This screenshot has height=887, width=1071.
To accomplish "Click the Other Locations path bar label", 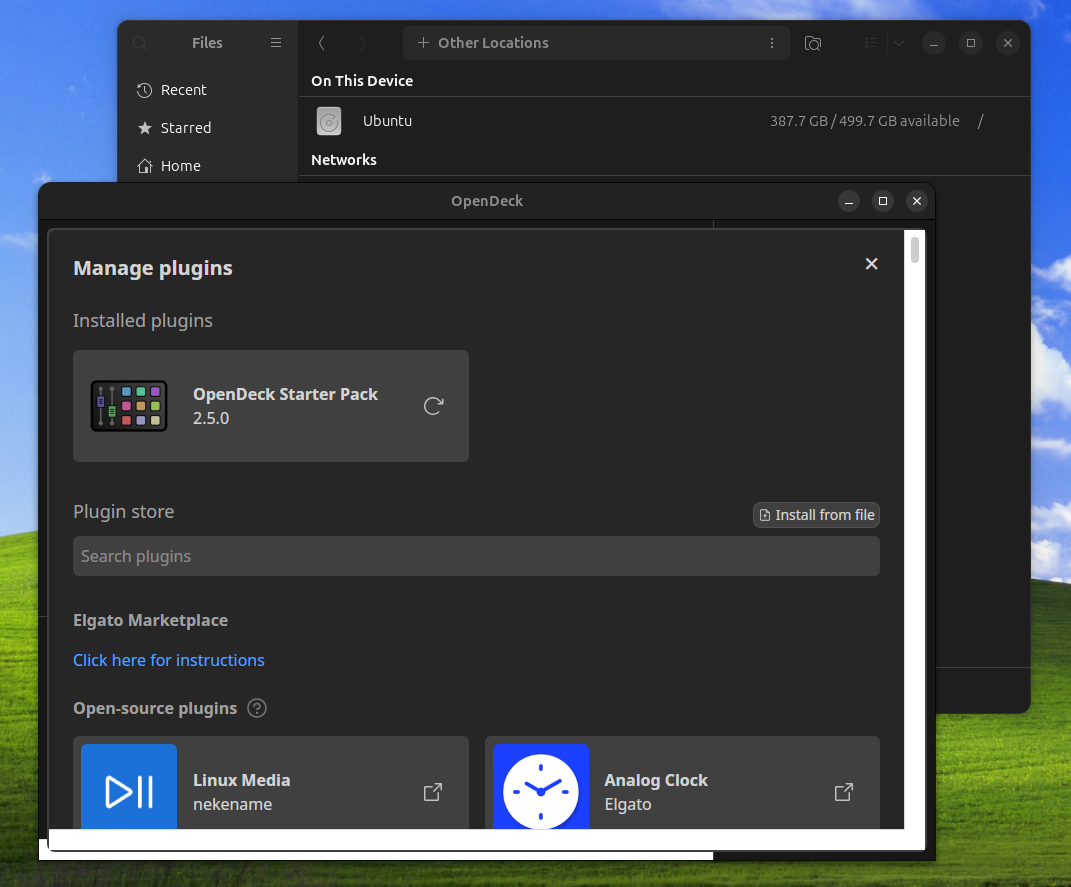I will pos(493,43).
